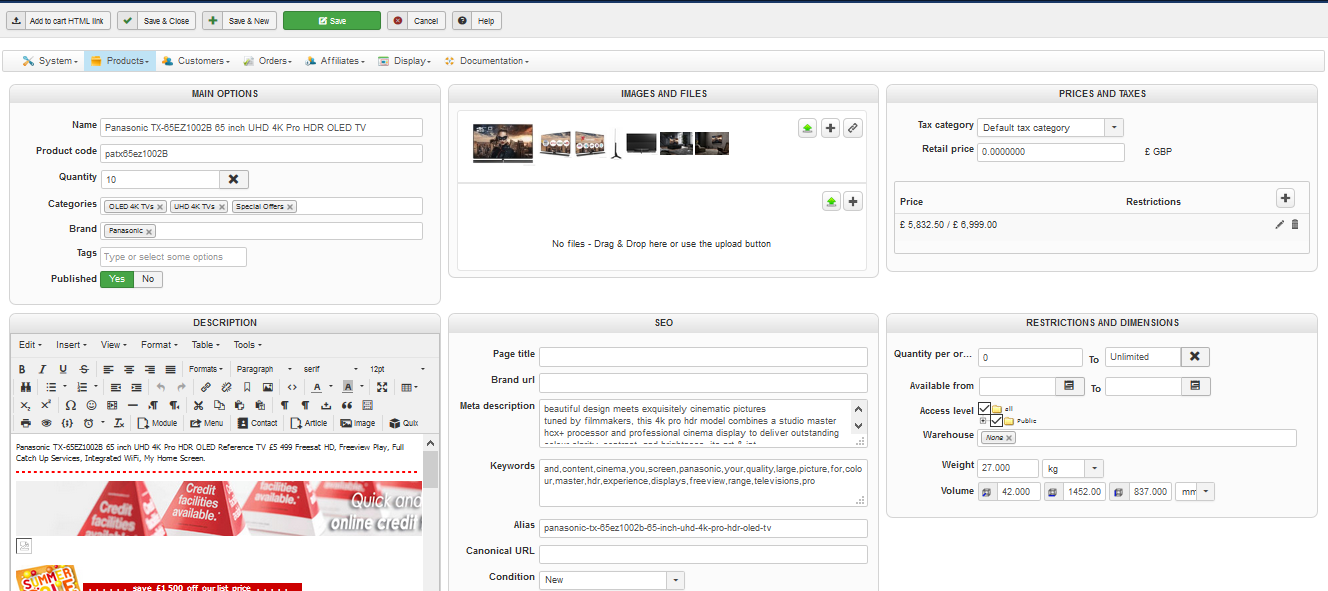The width and height of the screenshot is (1328, 591).
Task: Open the Customers menu
Action: (x=196, y=61)
